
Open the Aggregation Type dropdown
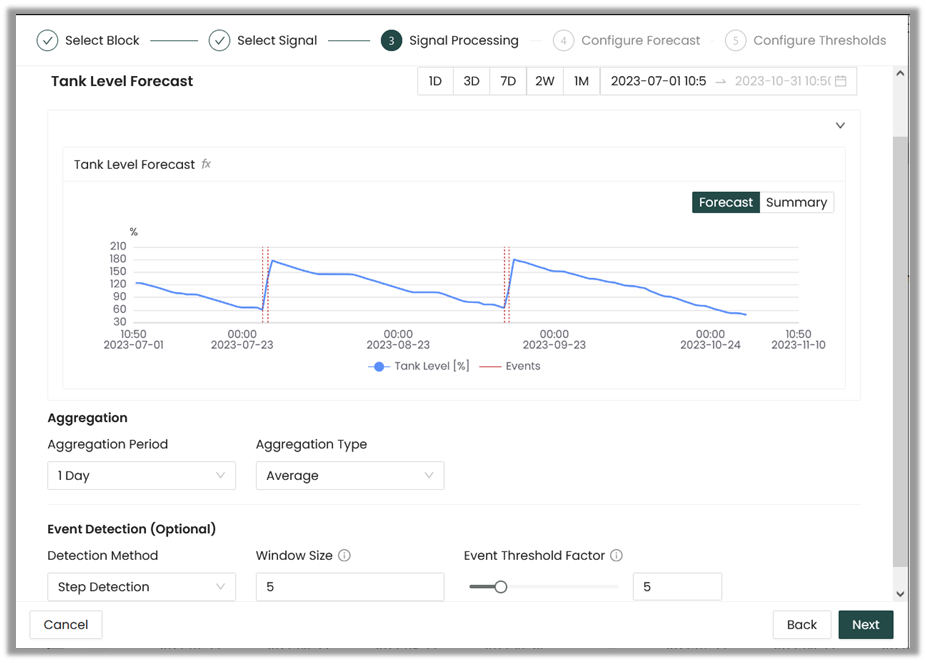coord(349,476)
